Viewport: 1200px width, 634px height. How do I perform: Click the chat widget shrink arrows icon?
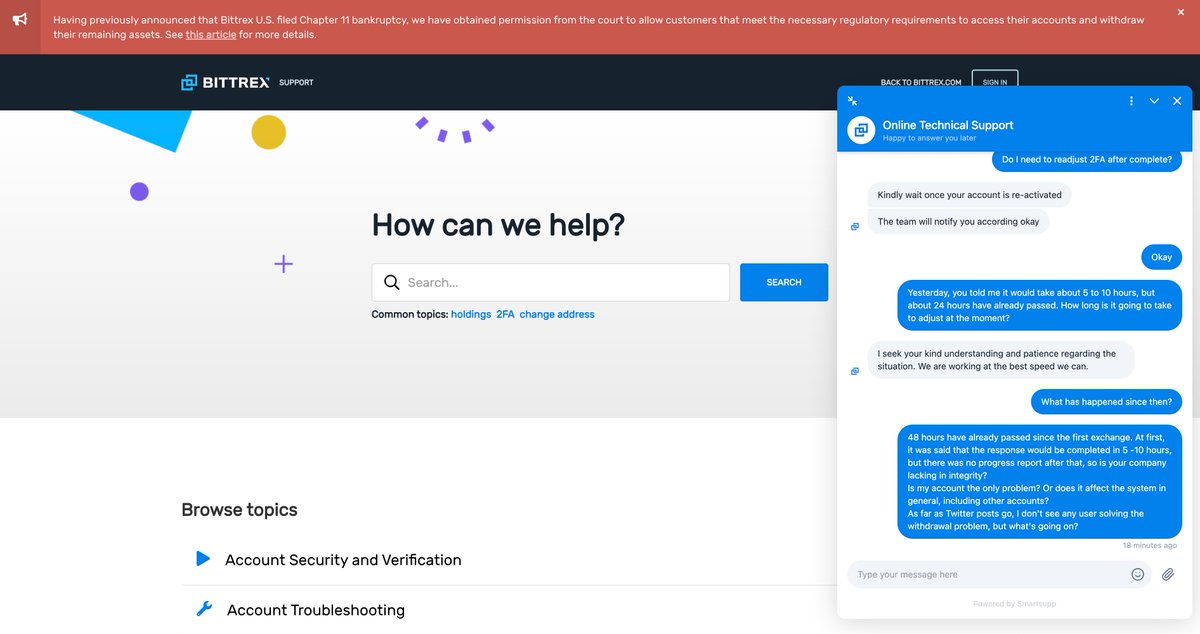click(853, 101)
